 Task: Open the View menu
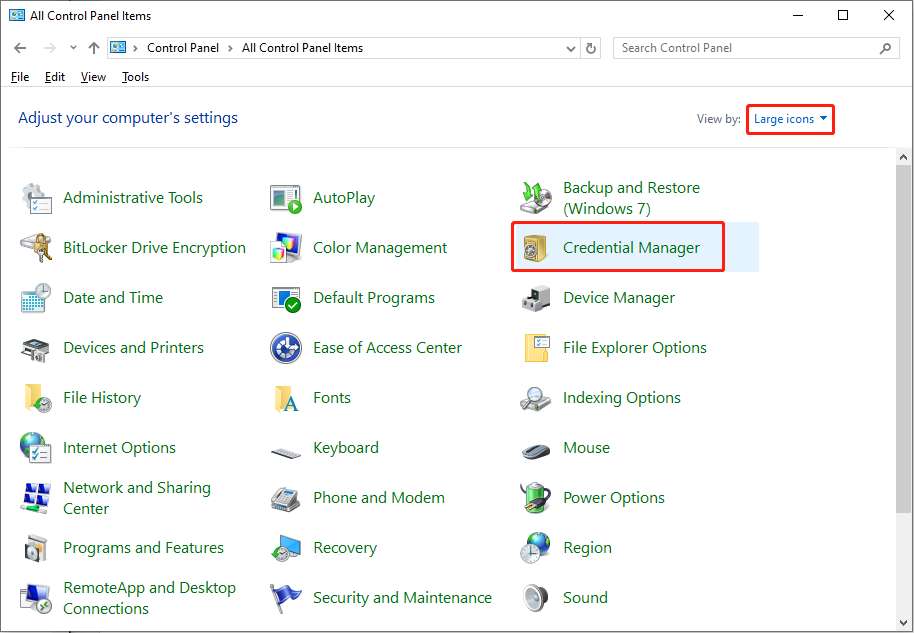tap(93, 76)
